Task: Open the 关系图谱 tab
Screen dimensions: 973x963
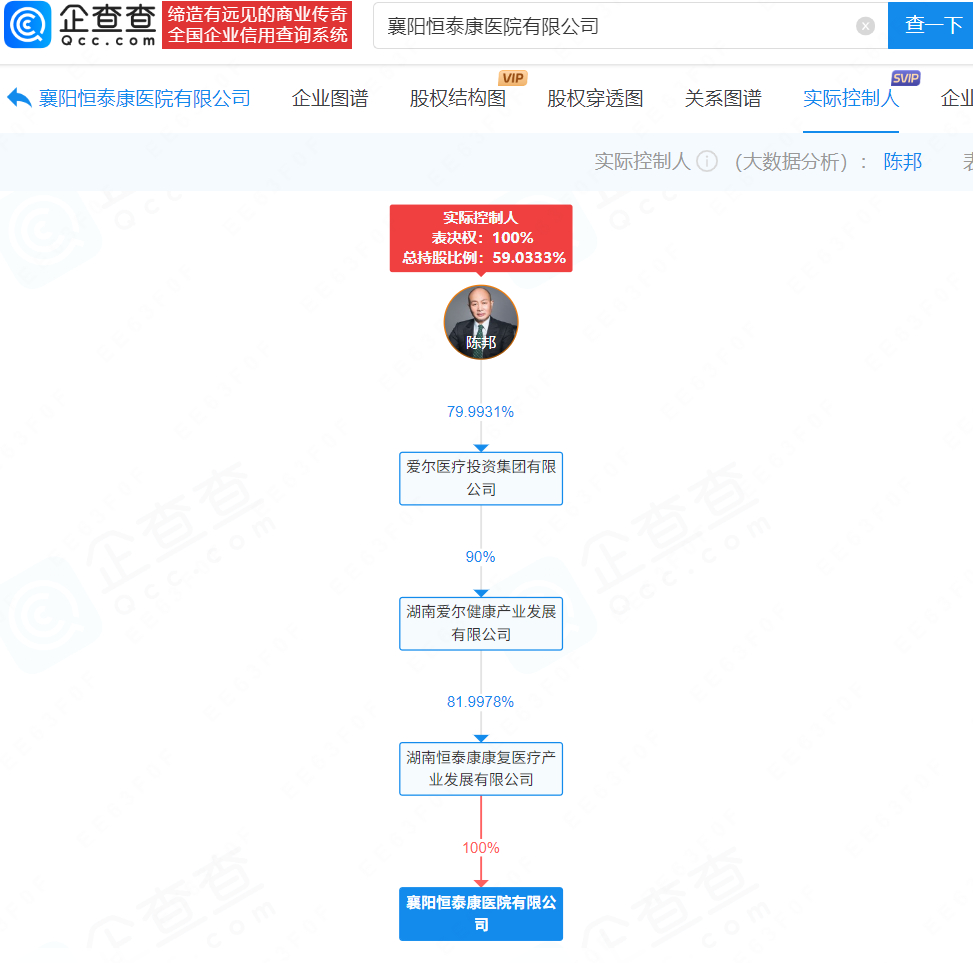Action: 723,99
